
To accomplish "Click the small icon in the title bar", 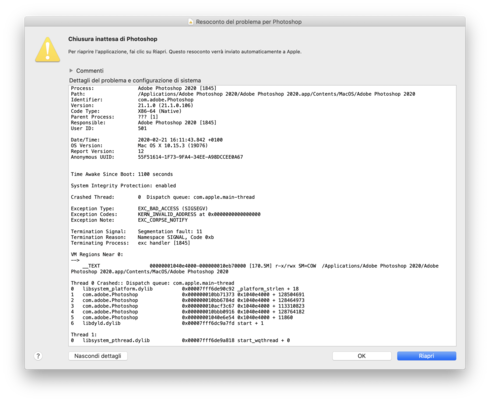I will [x=191, y=22].
